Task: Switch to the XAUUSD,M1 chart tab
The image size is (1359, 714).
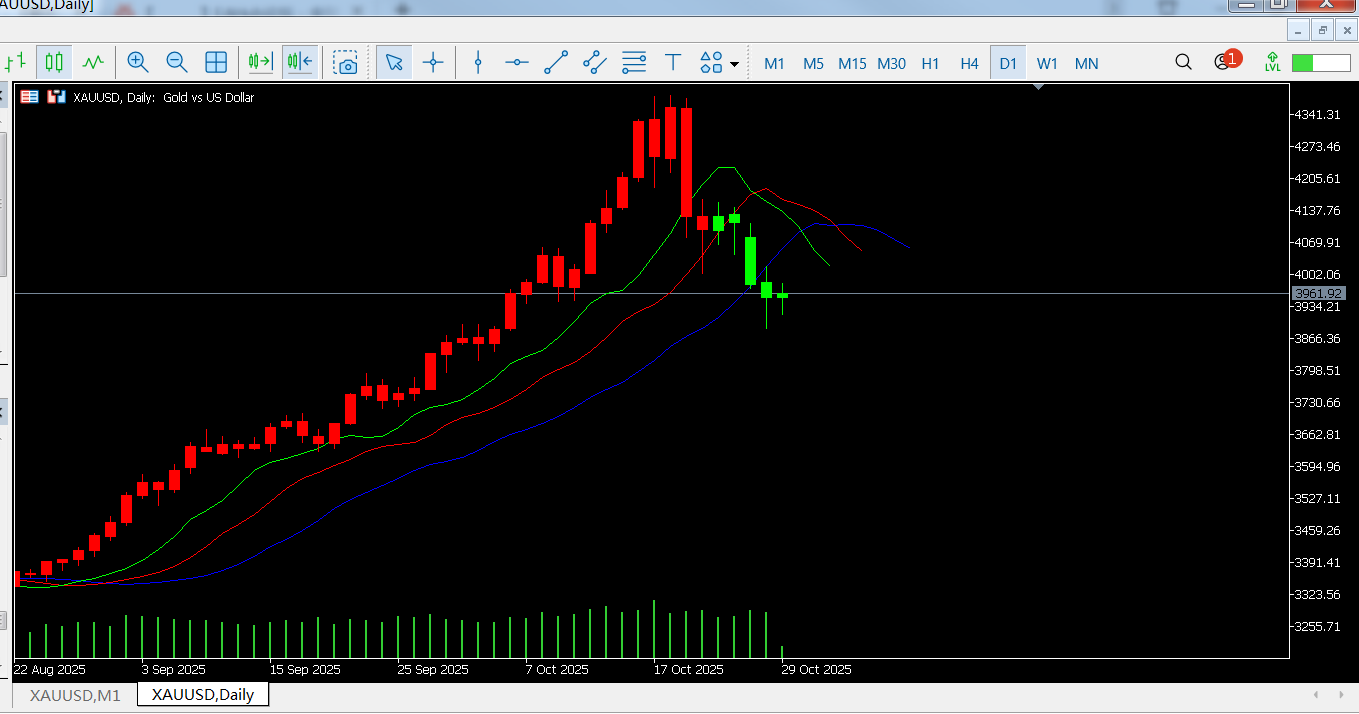Action: [x=75, y=695]
